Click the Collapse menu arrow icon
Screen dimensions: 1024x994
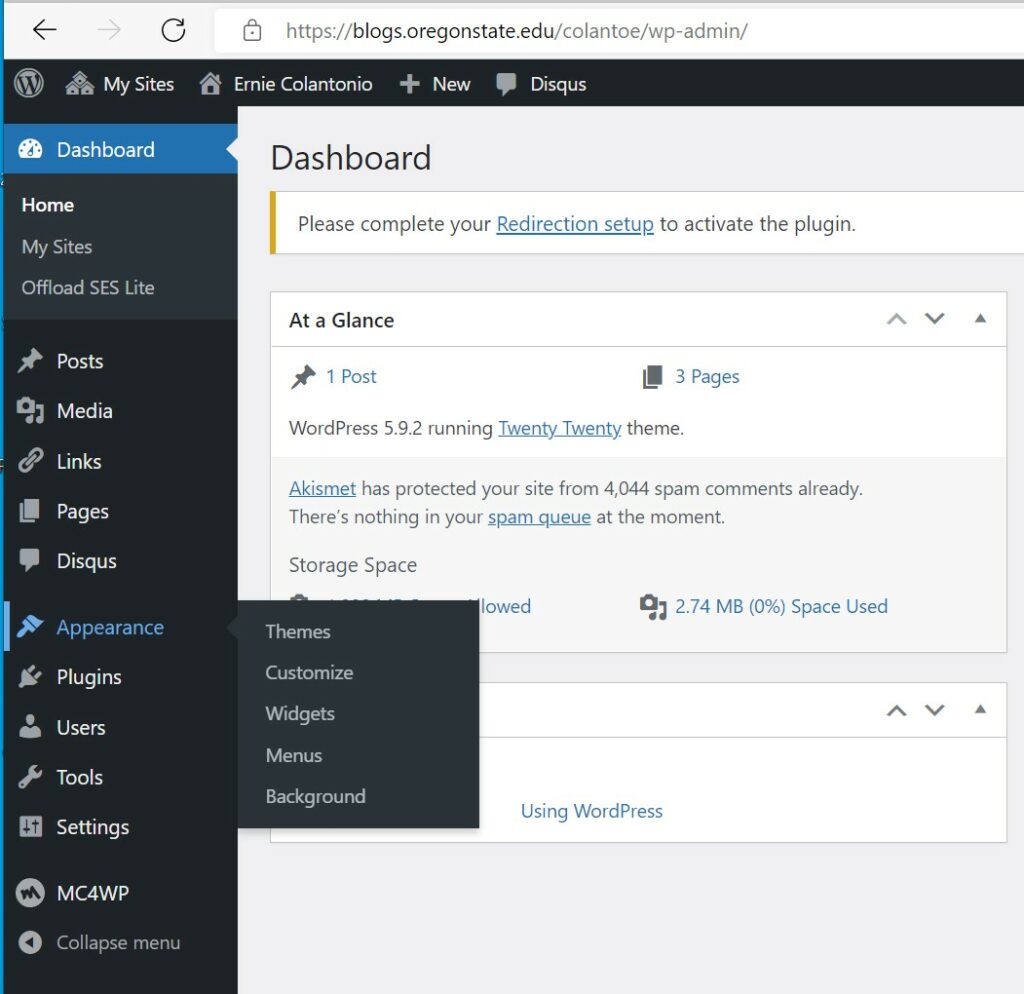coord(30,942)
